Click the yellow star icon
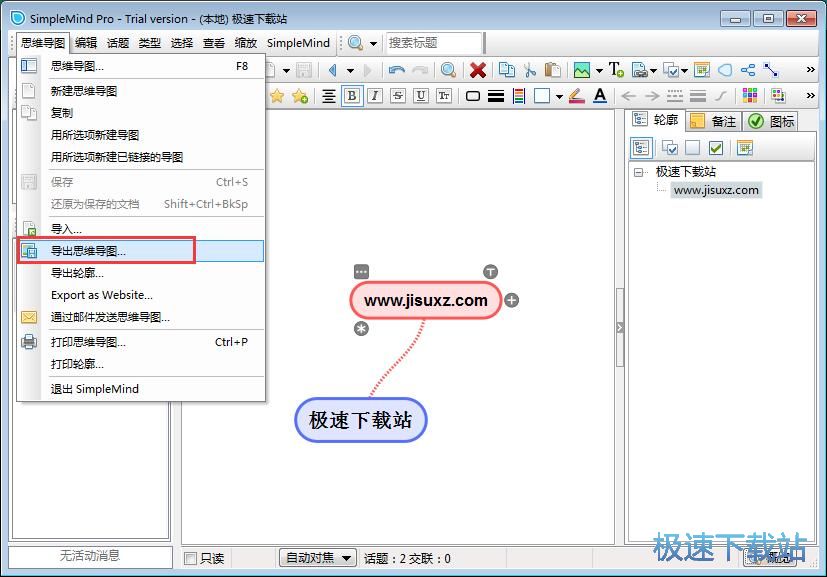 pyautogui.click(x=277, y=96)
